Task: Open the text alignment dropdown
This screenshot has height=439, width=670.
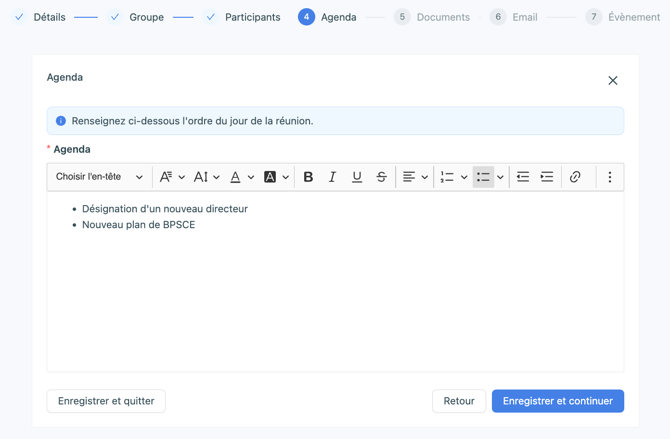Action: [414, 177]
